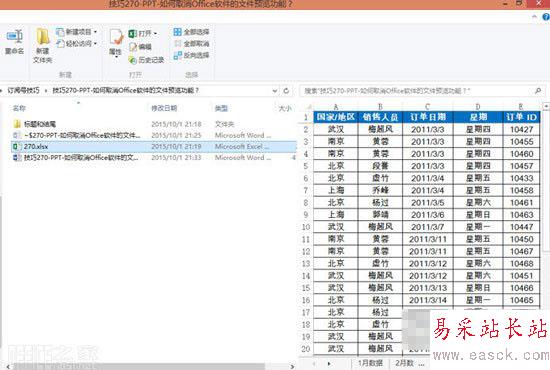Switch to the 1月数据 sheet tab
This screenshot has height=370, width=550.
tap(370, 363)
